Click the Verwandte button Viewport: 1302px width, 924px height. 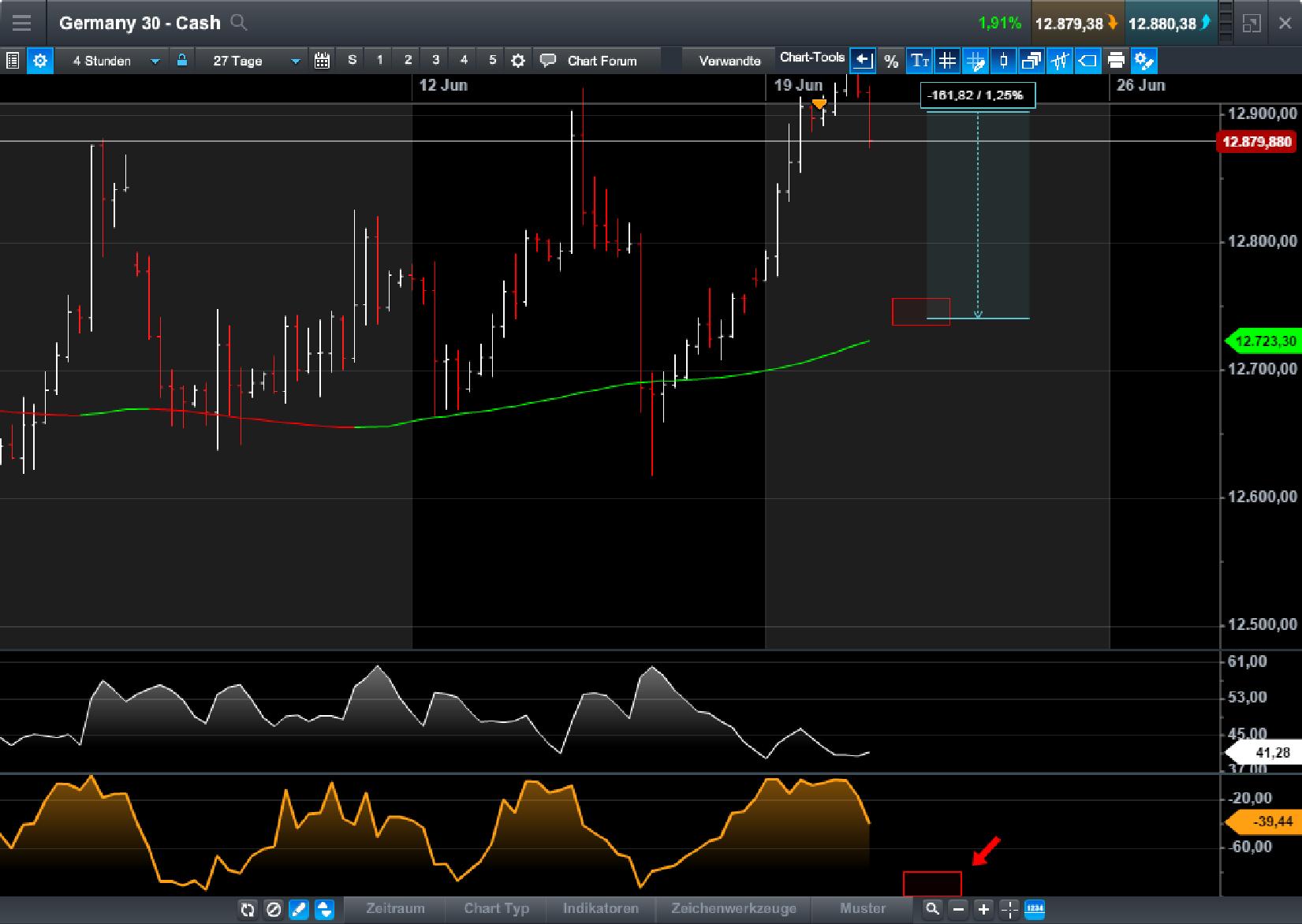[x=727, y=60]
